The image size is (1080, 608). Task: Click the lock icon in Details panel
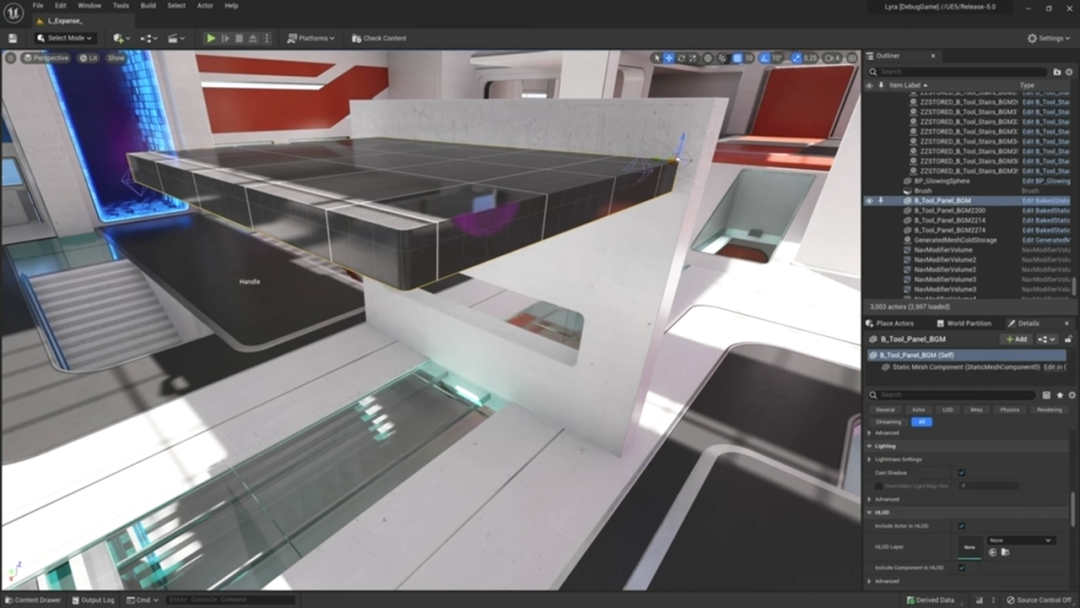1068,339
